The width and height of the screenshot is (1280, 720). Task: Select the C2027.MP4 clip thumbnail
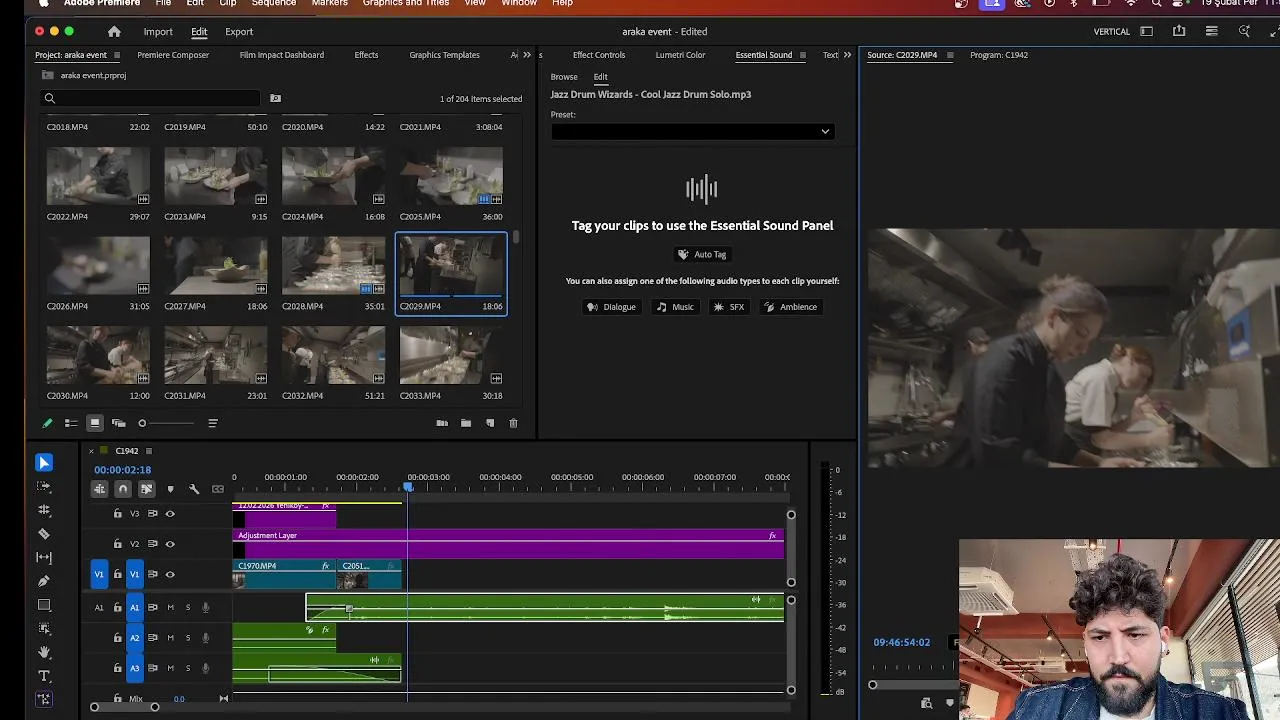click(x=215, y=266)
